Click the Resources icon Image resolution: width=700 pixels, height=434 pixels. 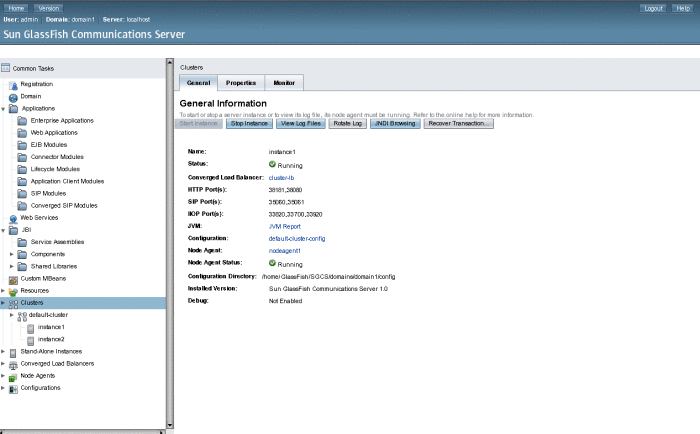pos(13,291)
